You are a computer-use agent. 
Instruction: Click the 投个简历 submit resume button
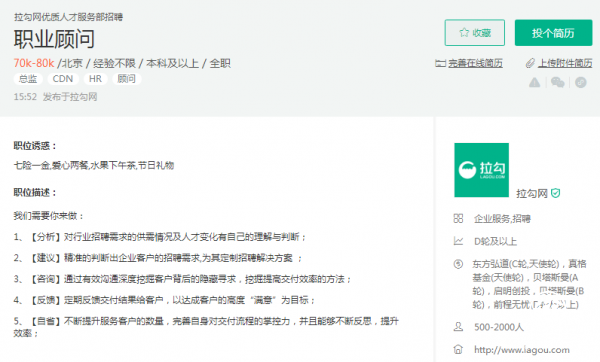pyautogui.click(x=553, y=33)
